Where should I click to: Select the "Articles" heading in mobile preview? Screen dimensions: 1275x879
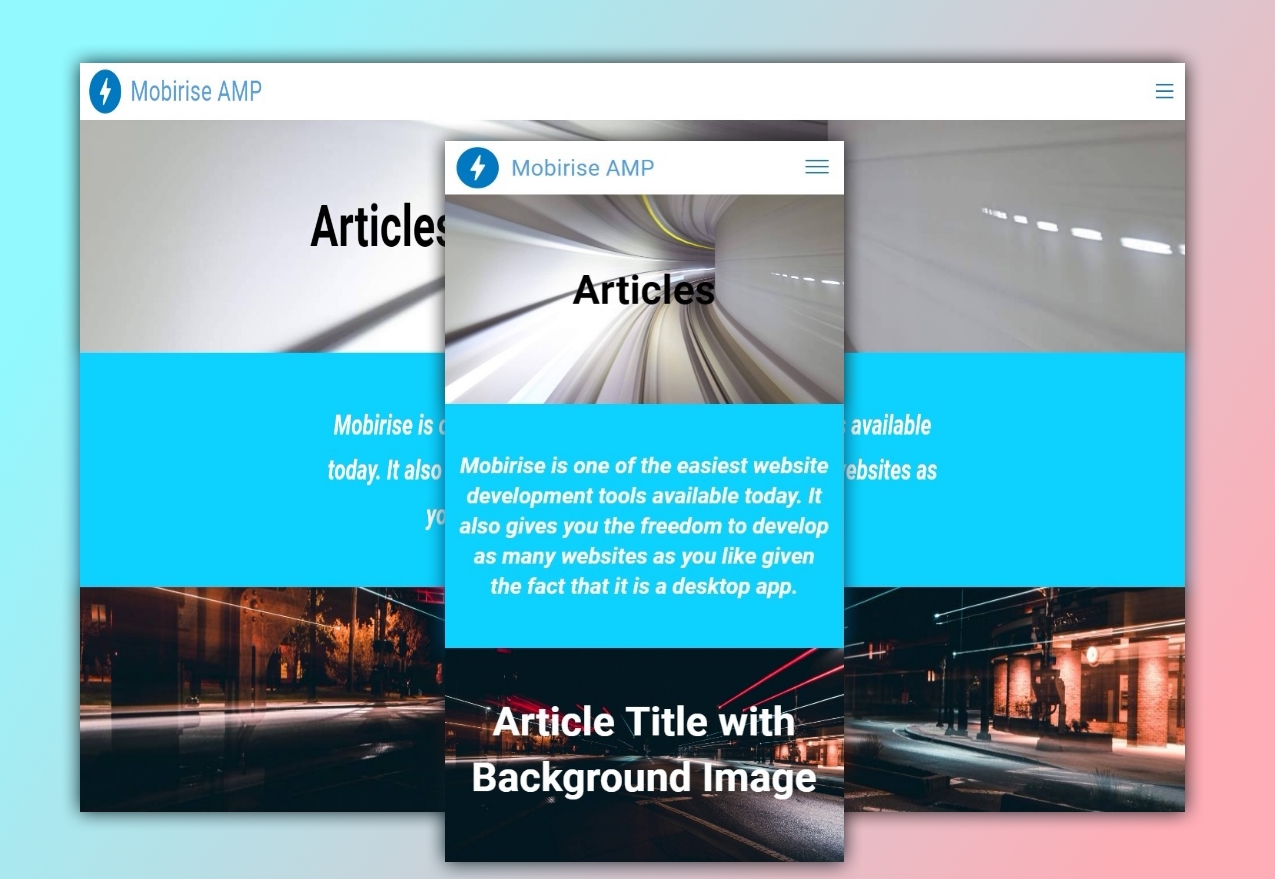(643, 290)
